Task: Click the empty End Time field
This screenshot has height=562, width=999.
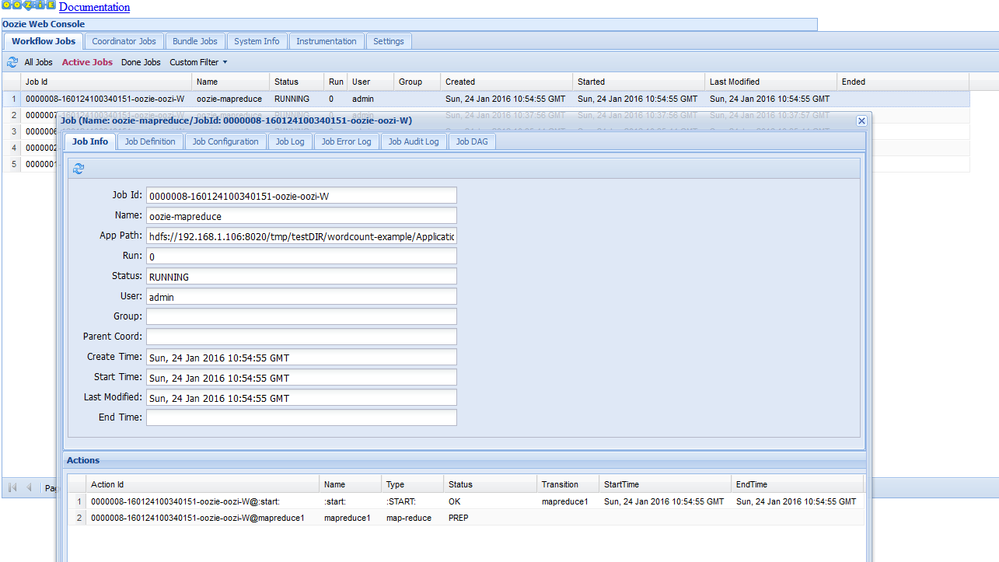Action: pyautogui.click(x=301, y=418)
